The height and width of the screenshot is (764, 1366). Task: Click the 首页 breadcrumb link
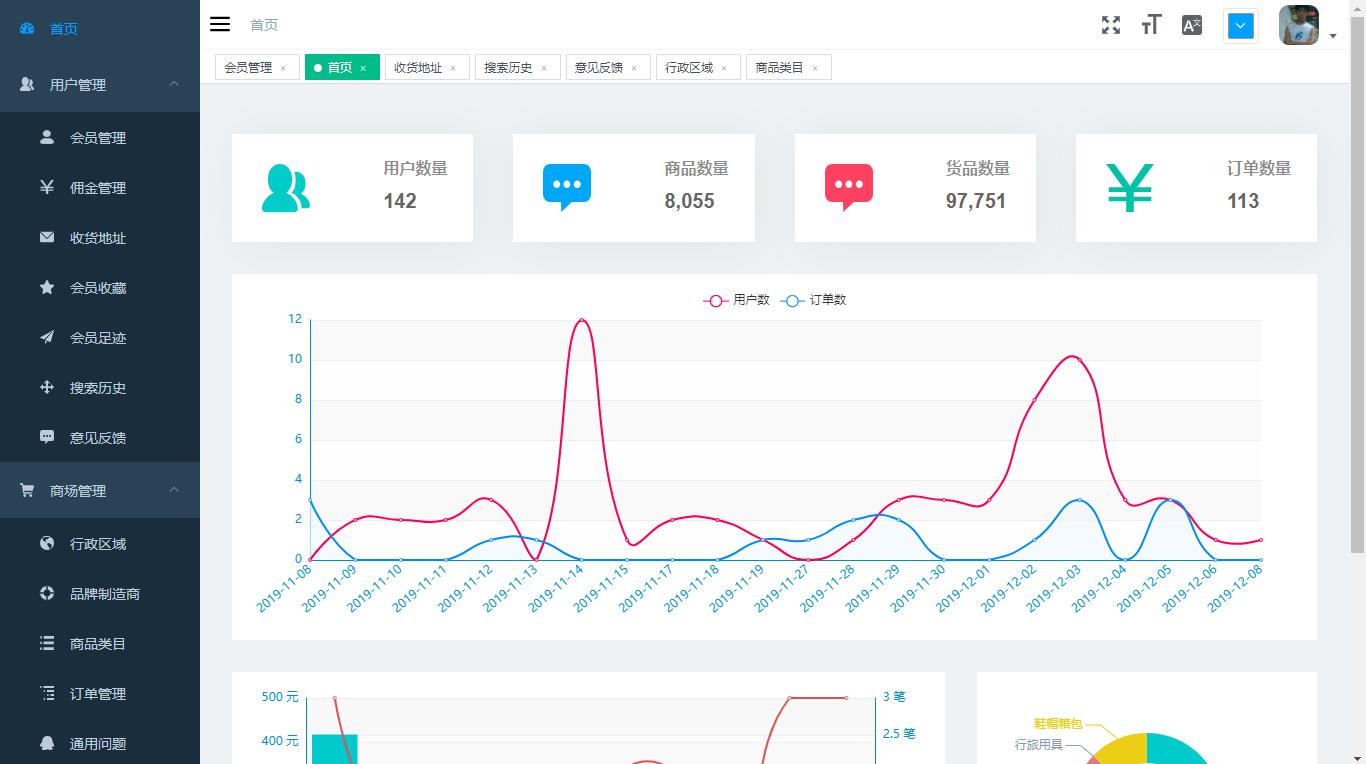[x=264, y=24]
